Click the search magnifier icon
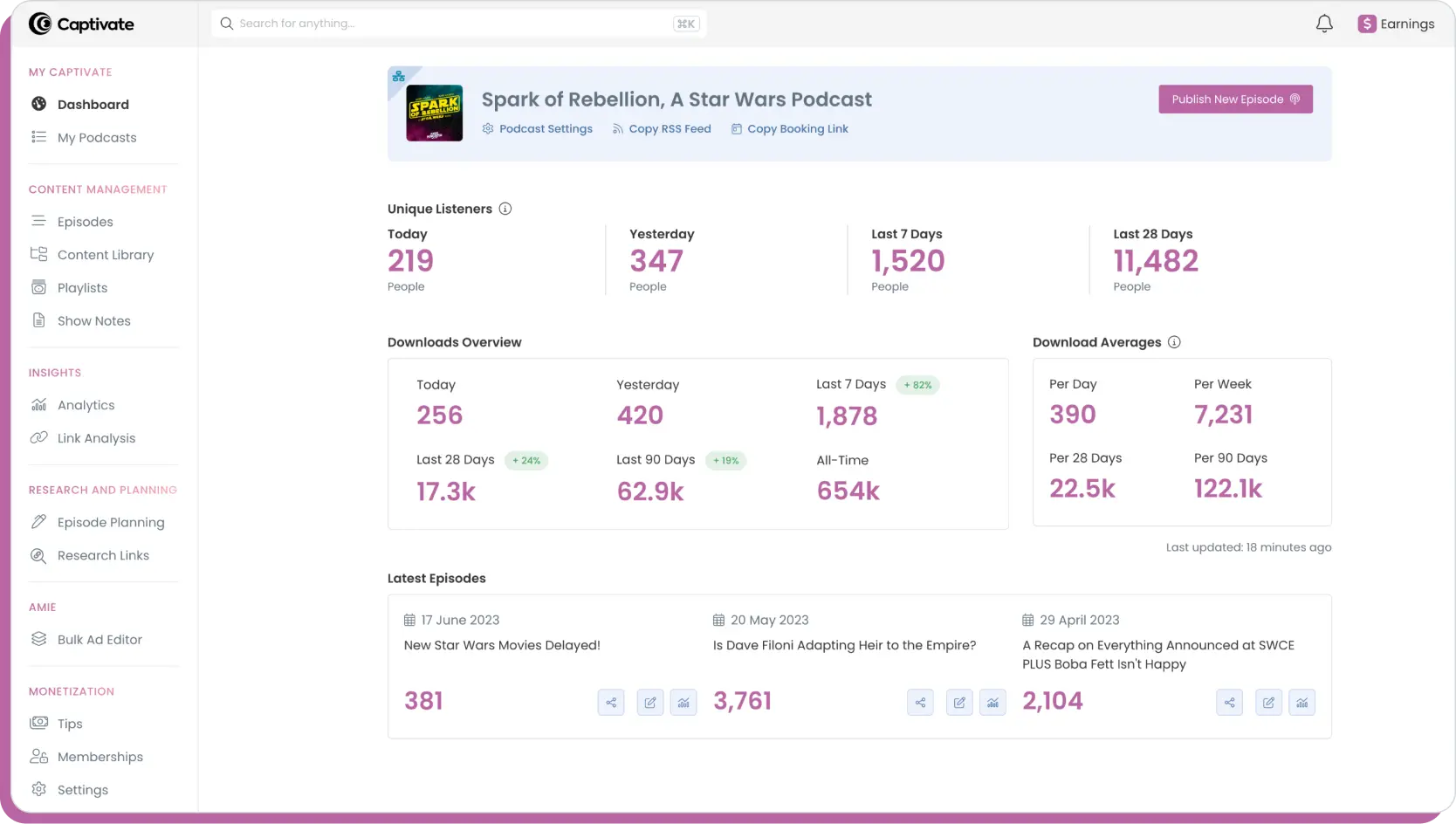Screen dimensions: 1456x824 coord(226,24)
